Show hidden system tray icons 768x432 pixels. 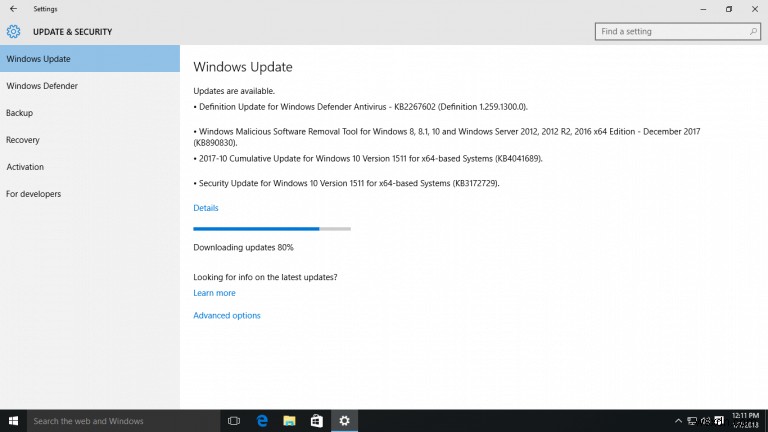(678, 421)
